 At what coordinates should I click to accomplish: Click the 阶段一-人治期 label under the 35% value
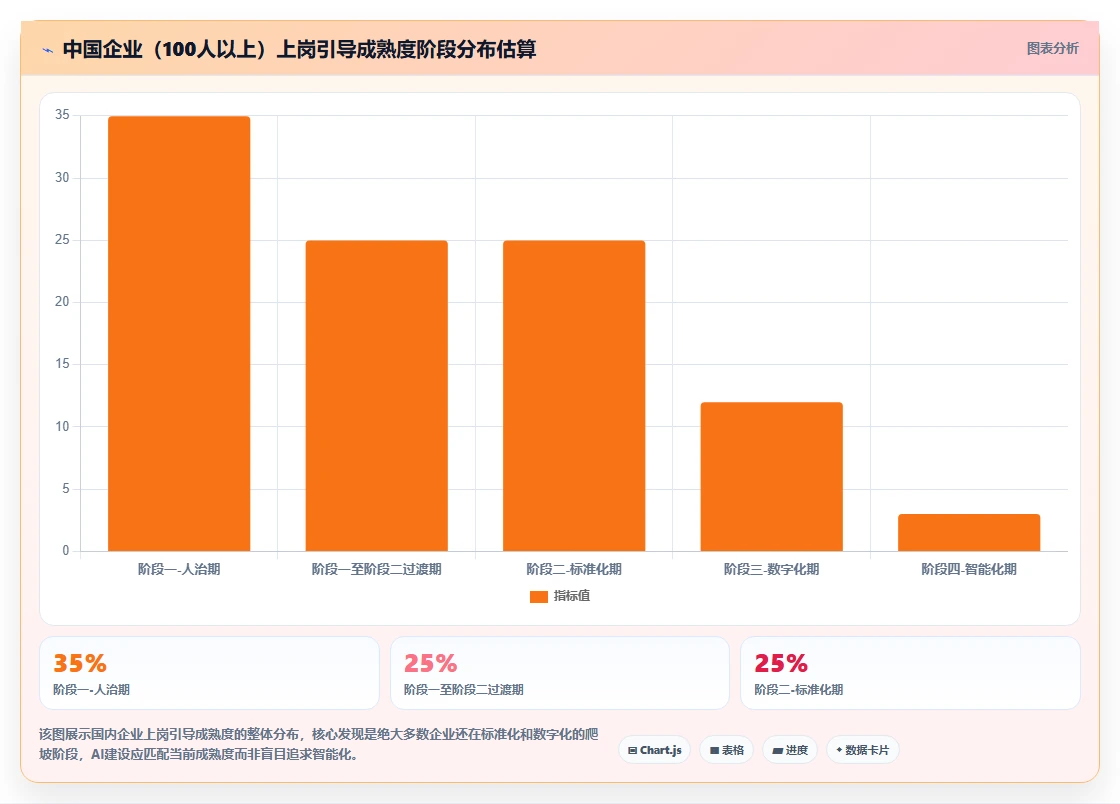click(x=91, y=690)
